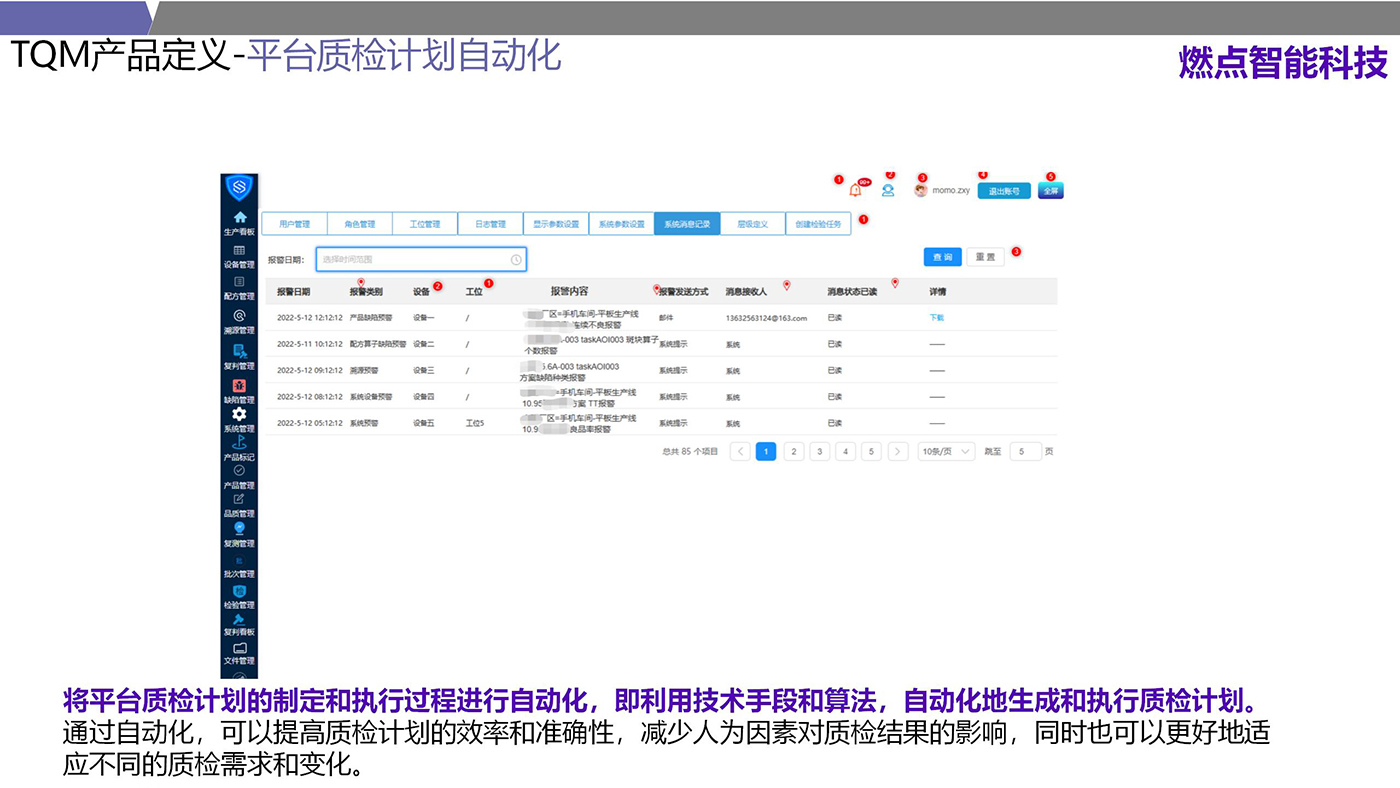Open 系统管理 gear icon in sidebar
Screen dimensions: 1400x788
pos(239,414)
